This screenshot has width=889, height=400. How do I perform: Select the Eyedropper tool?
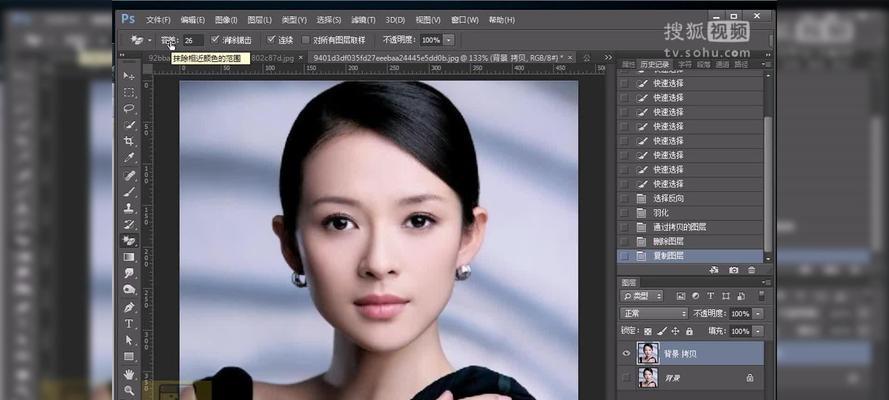point(129,158)
